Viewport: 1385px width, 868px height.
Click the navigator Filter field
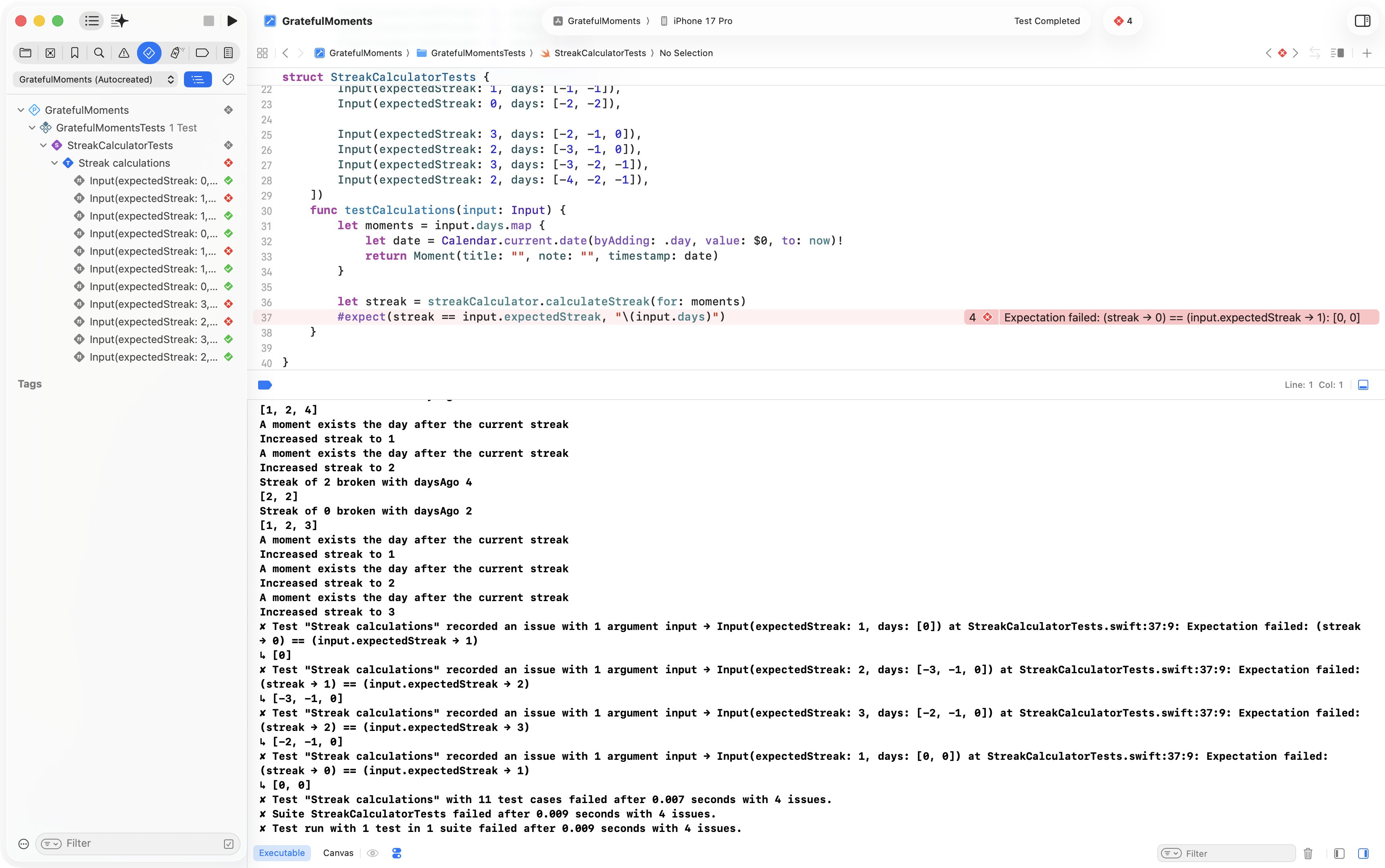click(138, 843)
